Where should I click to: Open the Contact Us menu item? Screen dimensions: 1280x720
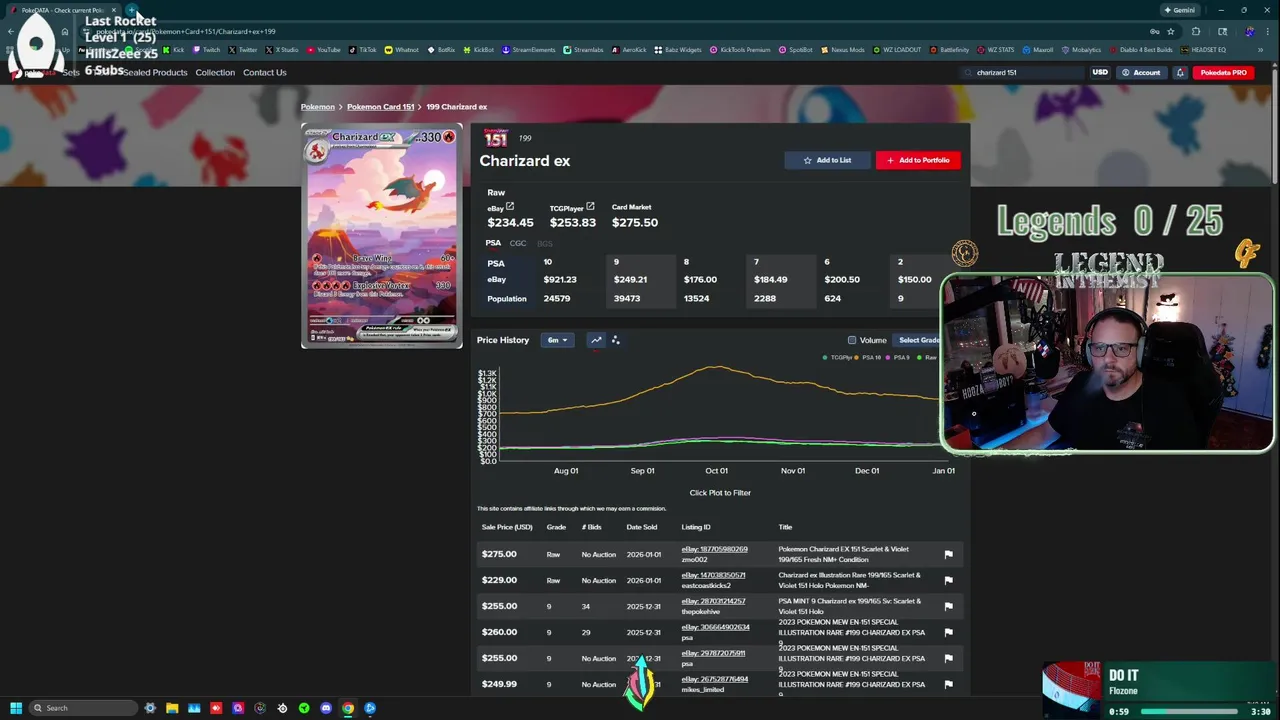click(264, 72)
